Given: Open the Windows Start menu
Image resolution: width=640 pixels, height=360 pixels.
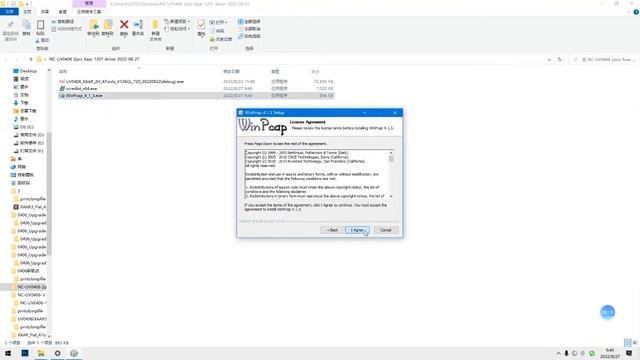Looking at the screenshot, I should pyautogui.click(x=8, y=353).
